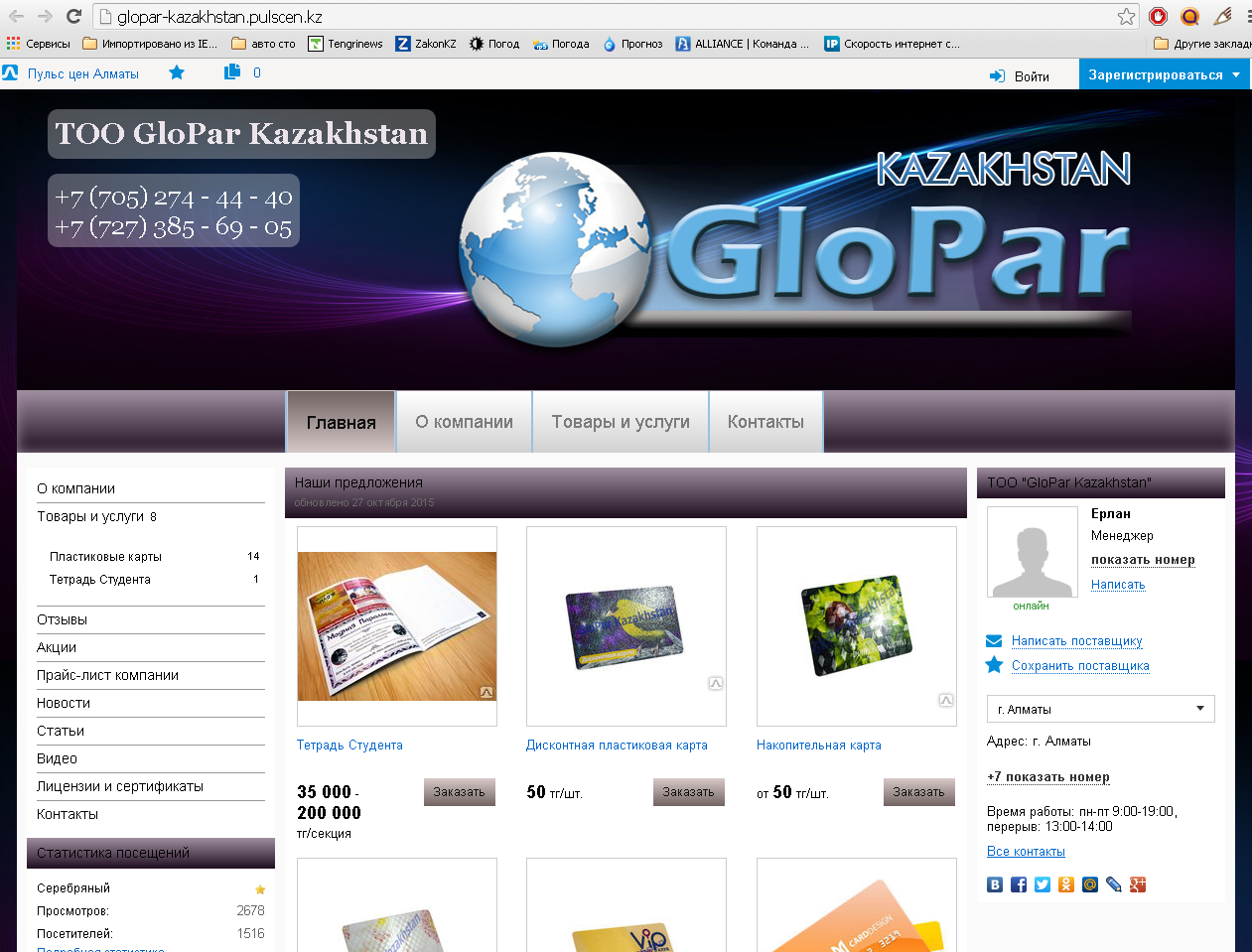The height and width of the screenshot is (952, 1252).
Task: Share via Odnoklassniki icon
Action: (x=1066, y=884)
